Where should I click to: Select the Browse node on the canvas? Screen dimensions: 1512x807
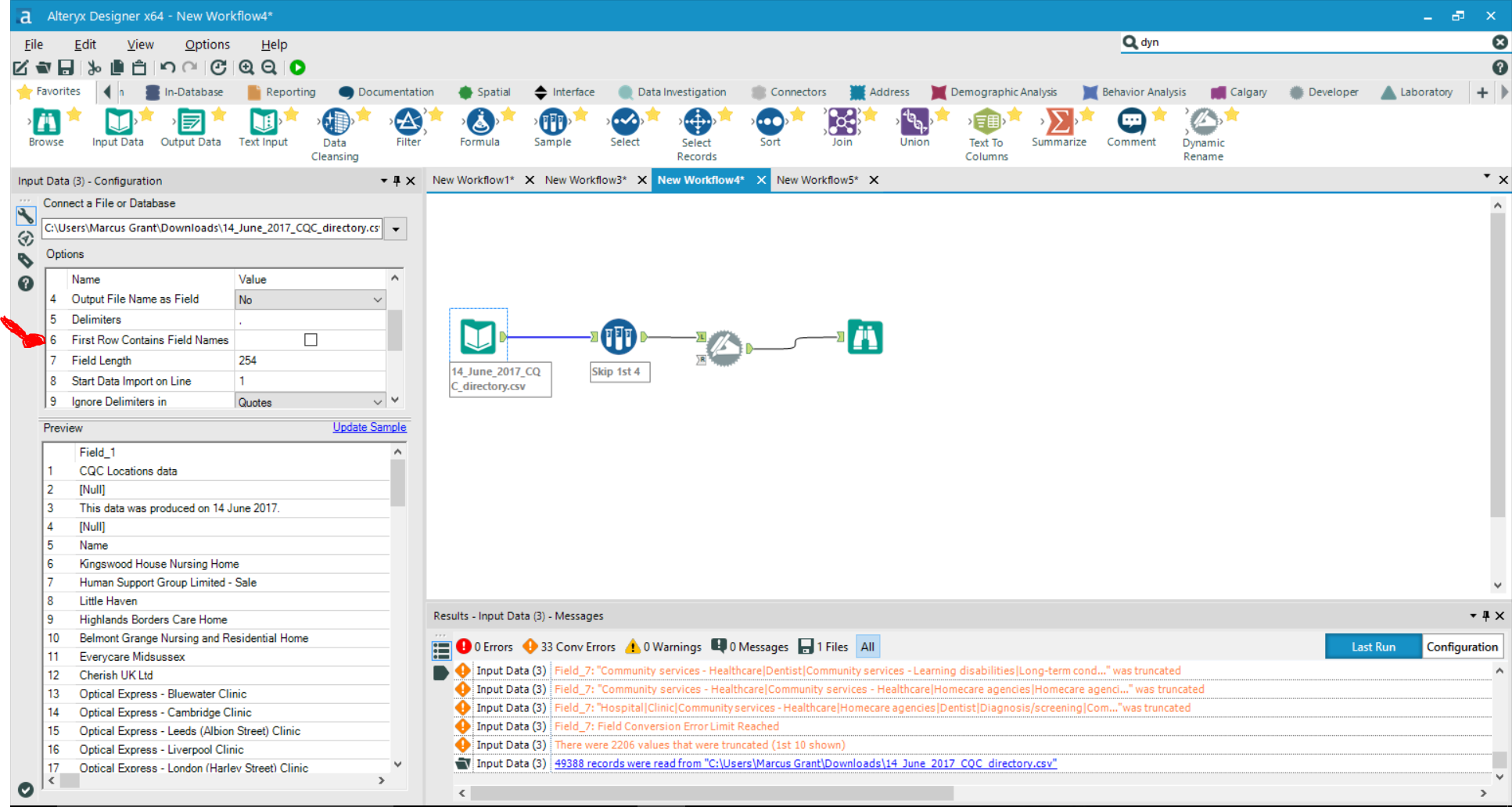click(864, 338)
